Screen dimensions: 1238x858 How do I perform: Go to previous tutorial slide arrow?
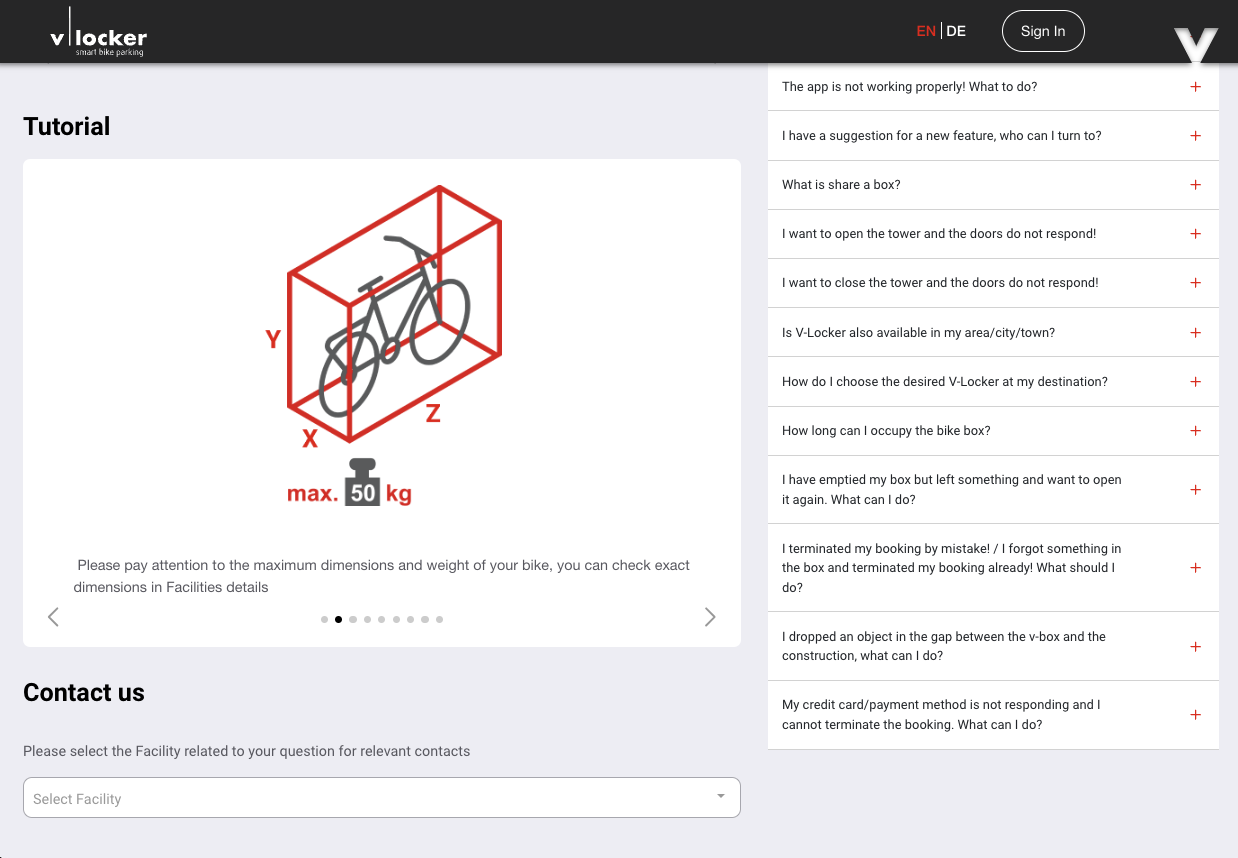tap(54, 617)
